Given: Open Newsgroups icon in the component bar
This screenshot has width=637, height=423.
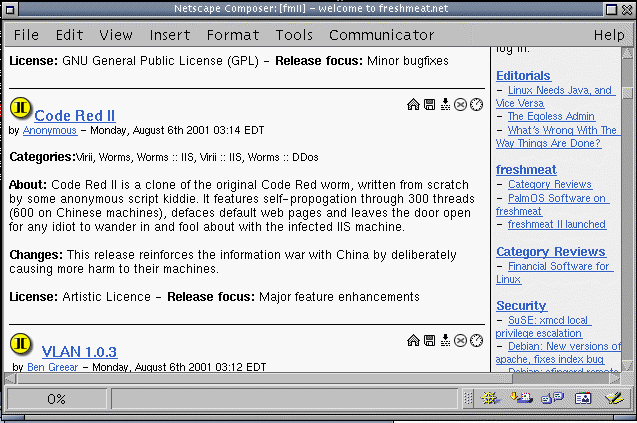Looking at the screenshot, I should point(552,398).
